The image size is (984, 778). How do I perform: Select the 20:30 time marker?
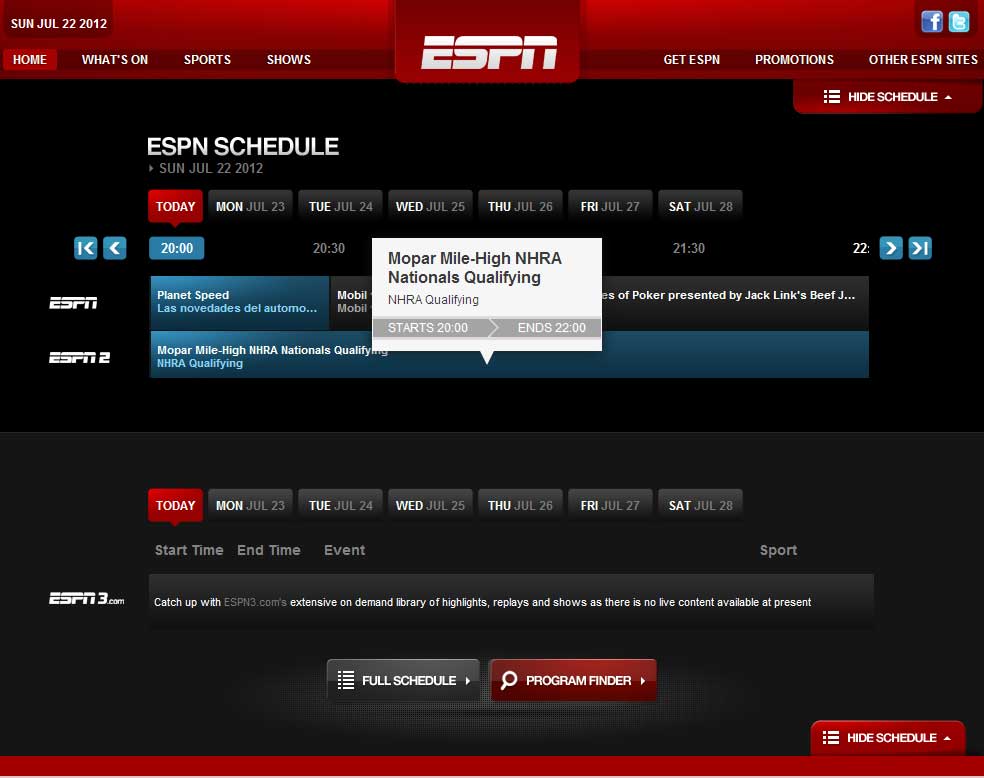pos(329,248)
